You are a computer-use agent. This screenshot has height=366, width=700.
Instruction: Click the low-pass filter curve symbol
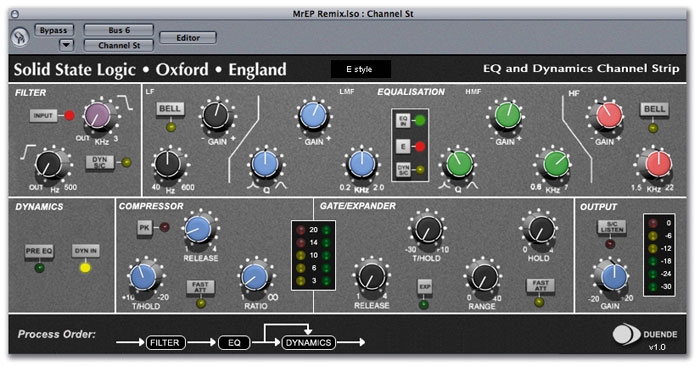(125, 103)
